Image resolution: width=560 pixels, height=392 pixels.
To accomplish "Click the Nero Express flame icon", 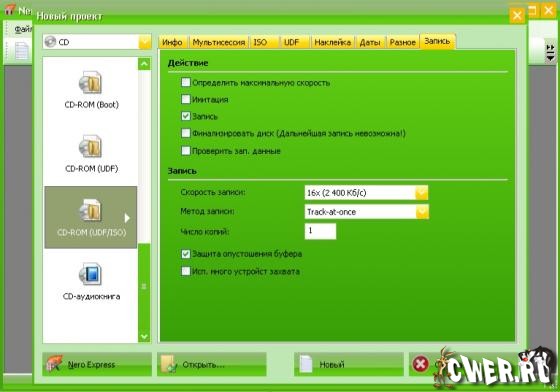I will [54, 364].
